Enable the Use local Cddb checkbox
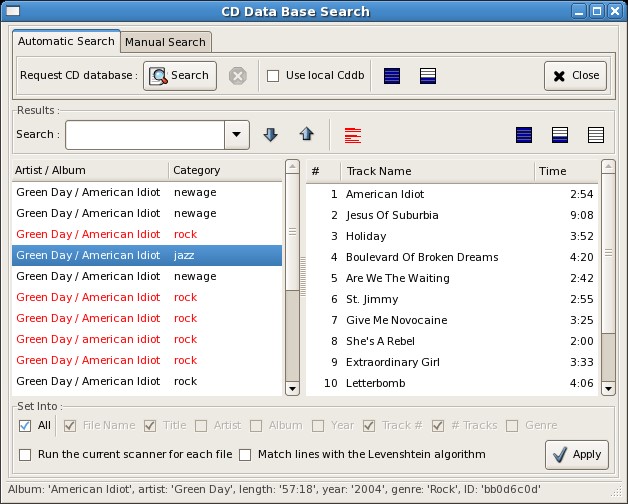Image resolution: width=628 pixels, height=504 pixels. (x=273, y=76)
